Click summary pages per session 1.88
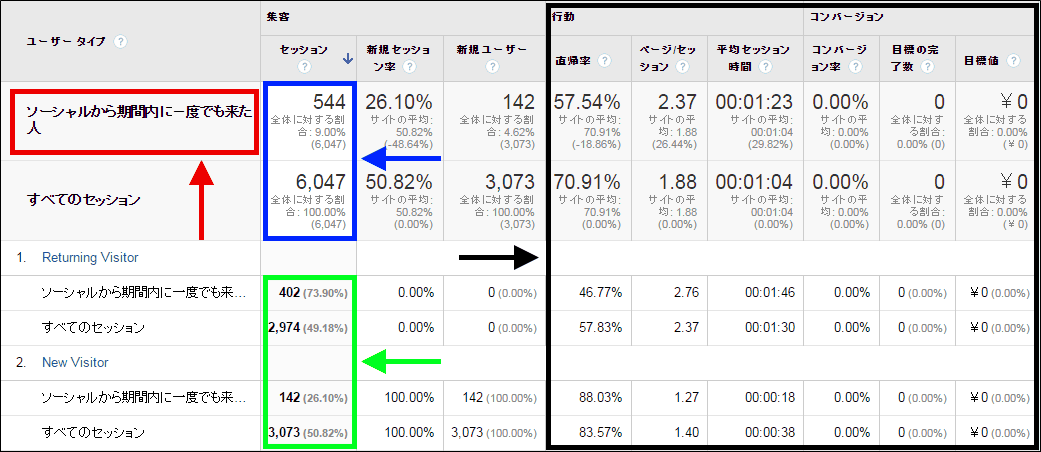 tap(676, 181)
